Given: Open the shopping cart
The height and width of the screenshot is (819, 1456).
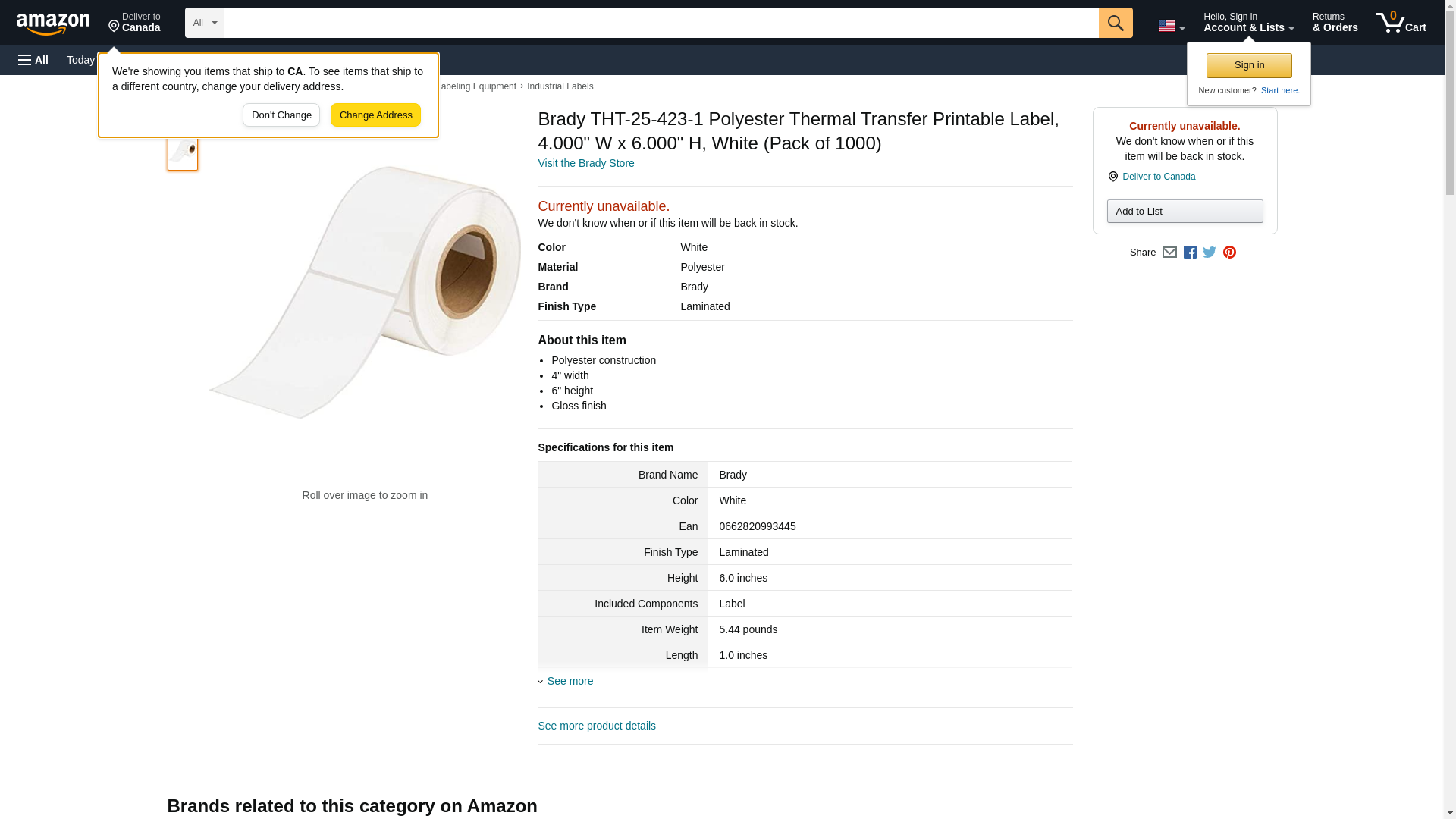Looking at the screenshot, I should [1401, 23].
